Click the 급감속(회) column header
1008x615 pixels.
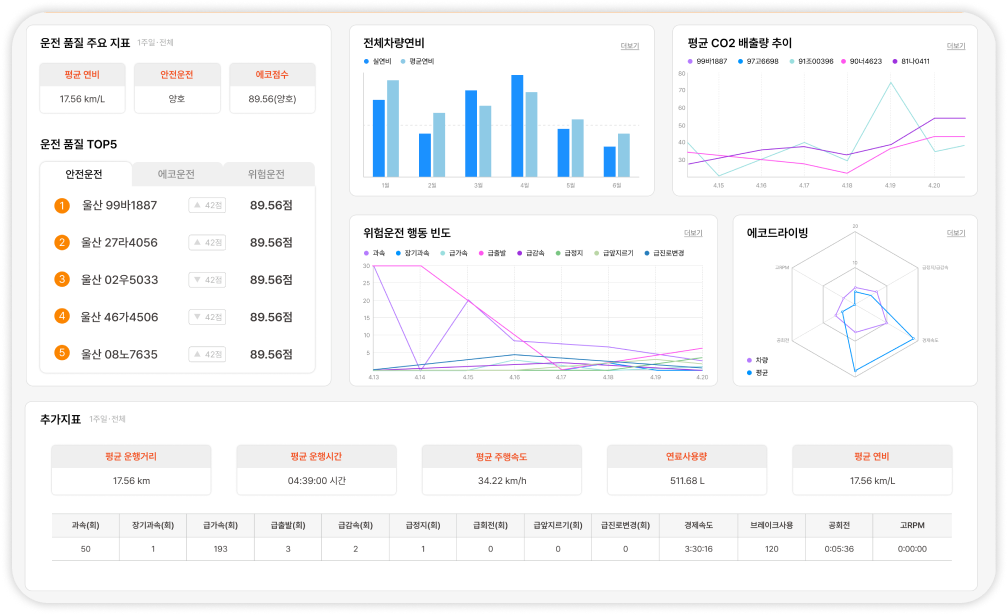click(356, 525)
